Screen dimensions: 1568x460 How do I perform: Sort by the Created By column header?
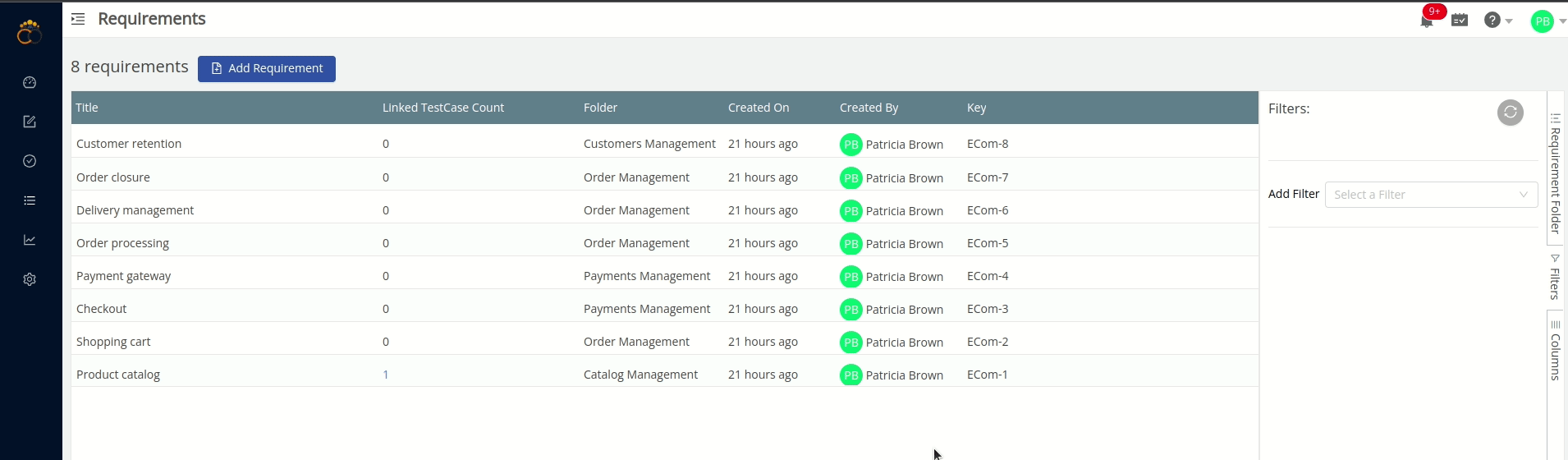869,108
